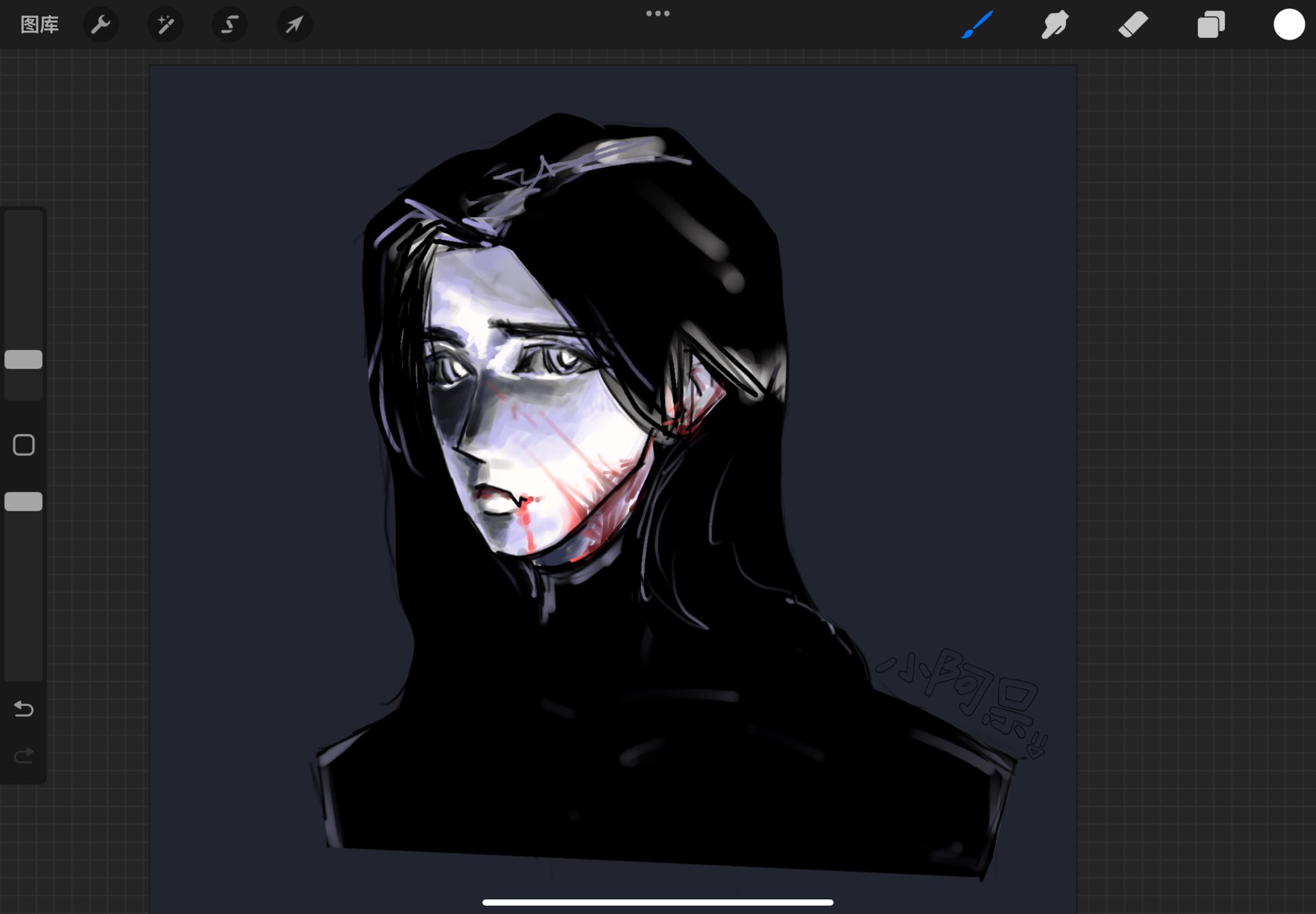Select the Smudge tool

1054,24
